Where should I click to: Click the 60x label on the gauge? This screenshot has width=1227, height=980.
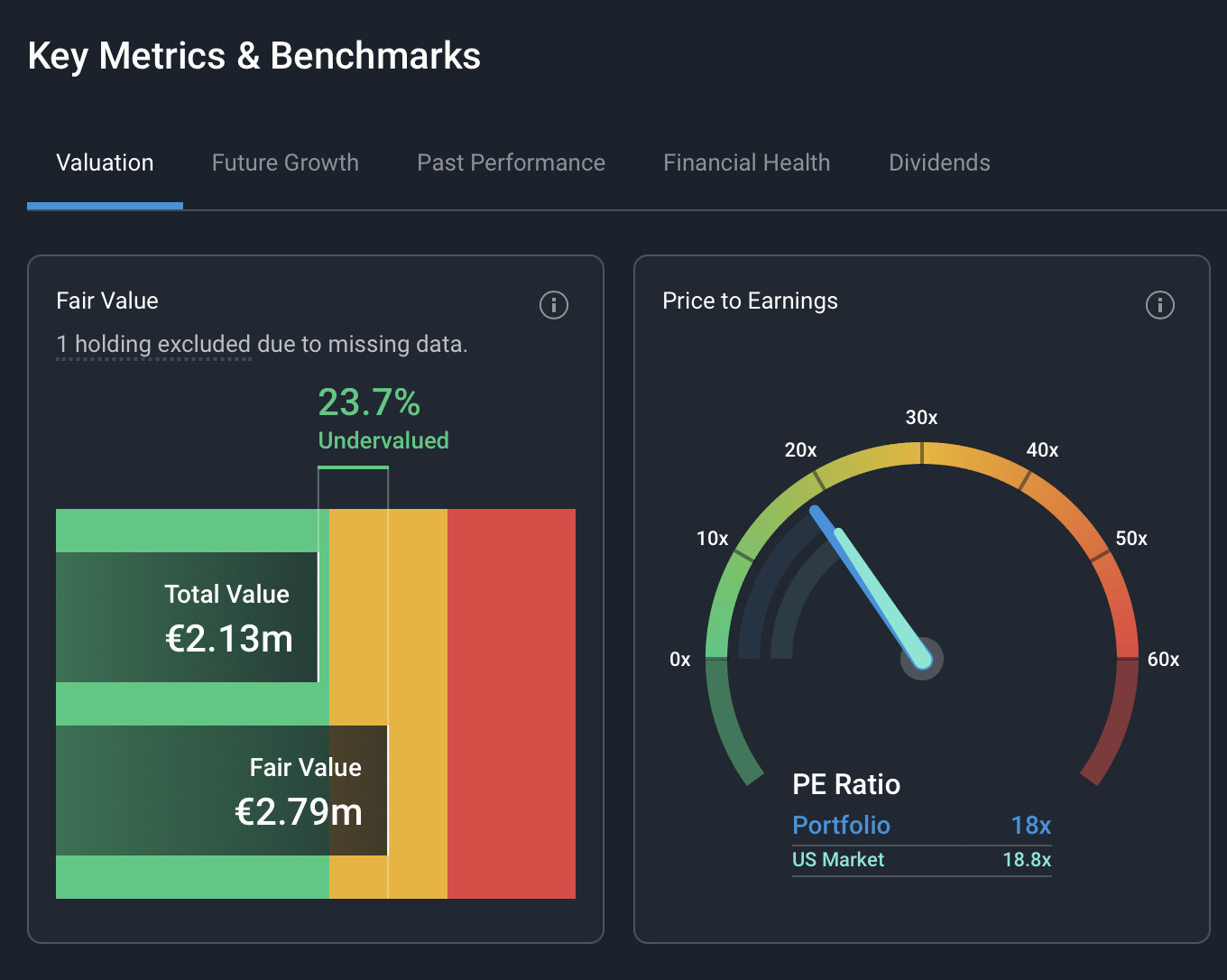point(1163,660)
